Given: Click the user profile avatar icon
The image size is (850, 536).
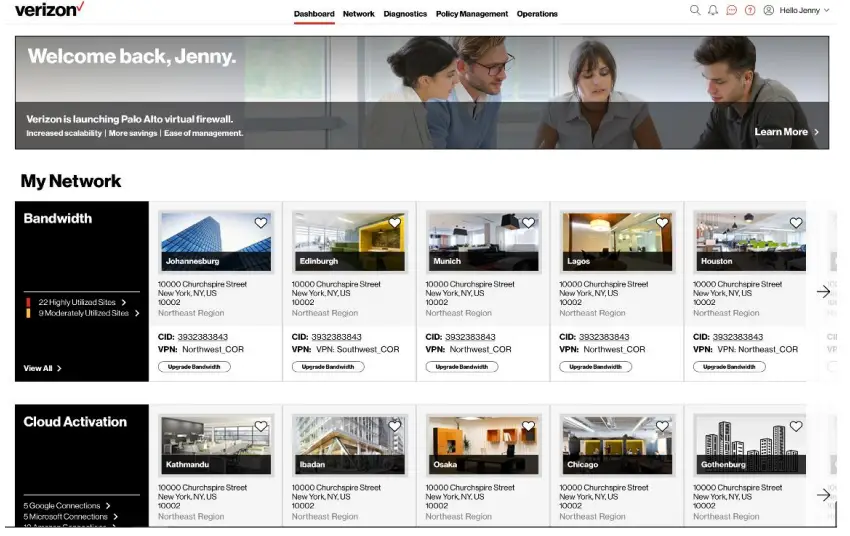Looking at the screenshot, I should pos(768,10).
